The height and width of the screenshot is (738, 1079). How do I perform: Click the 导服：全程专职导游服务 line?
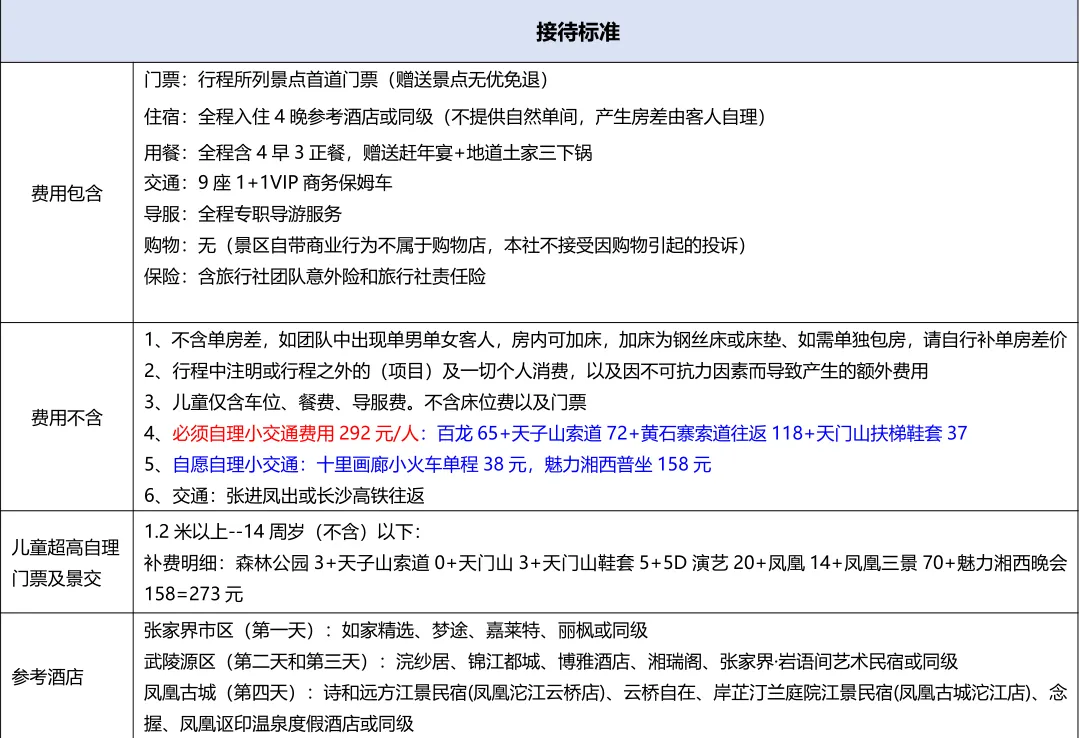243,213
